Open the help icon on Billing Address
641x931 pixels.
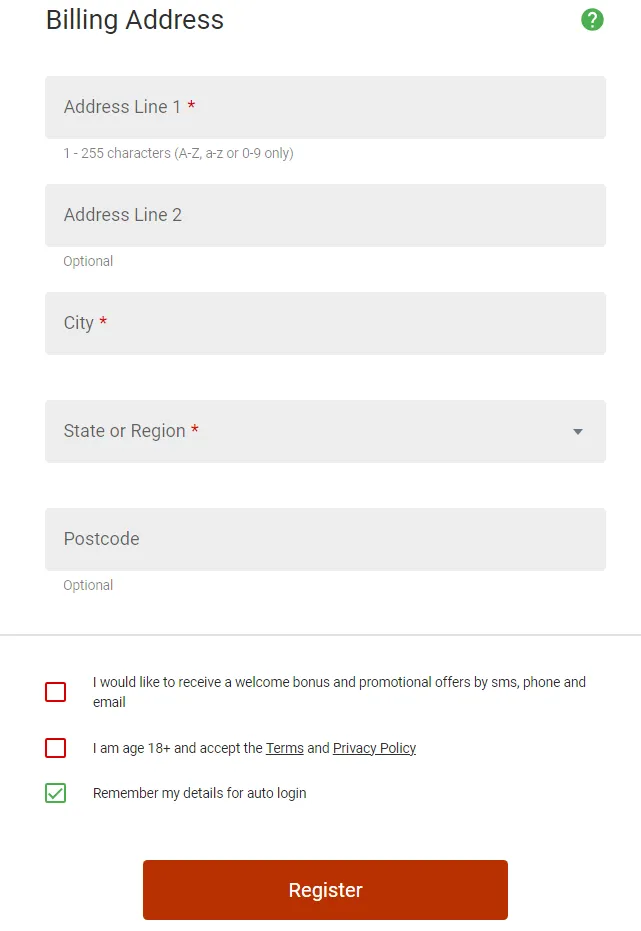(592, 19)
